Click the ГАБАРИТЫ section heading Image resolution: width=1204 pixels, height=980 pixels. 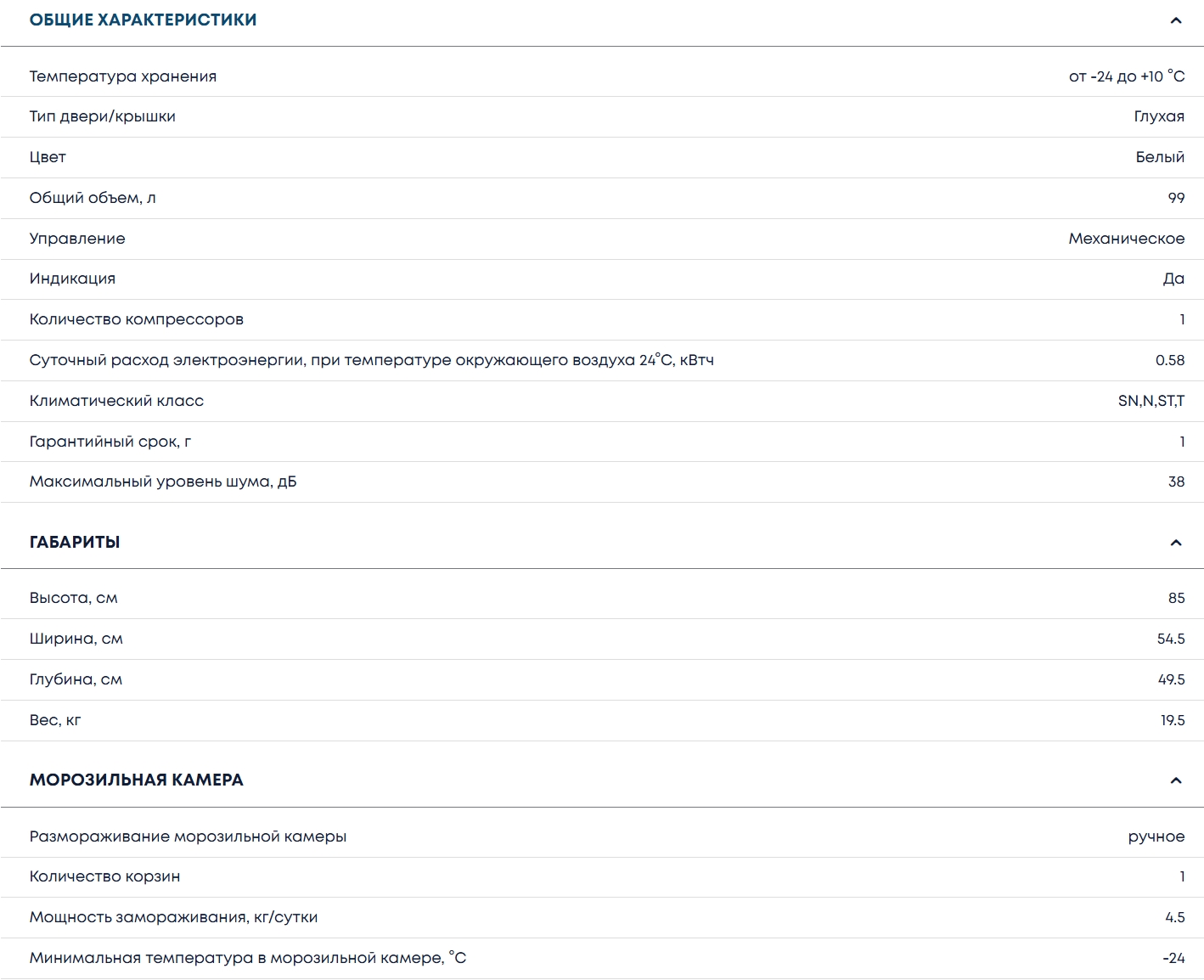(x=75, y=542)
